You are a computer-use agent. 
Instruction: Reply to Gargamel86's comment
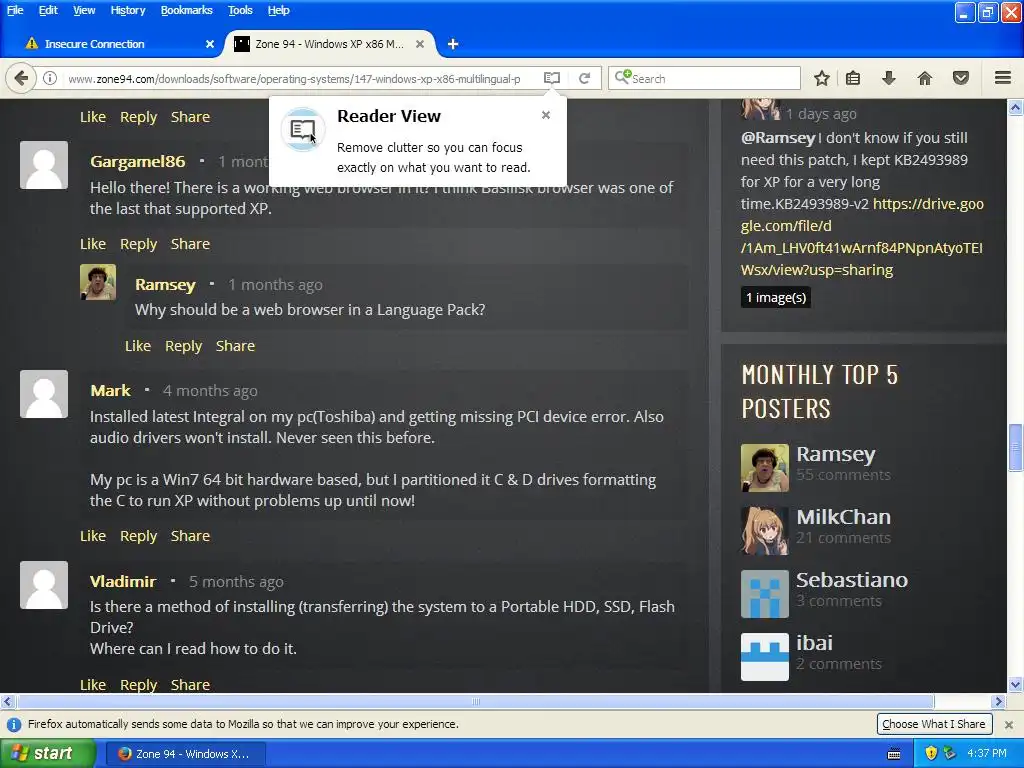138,244
